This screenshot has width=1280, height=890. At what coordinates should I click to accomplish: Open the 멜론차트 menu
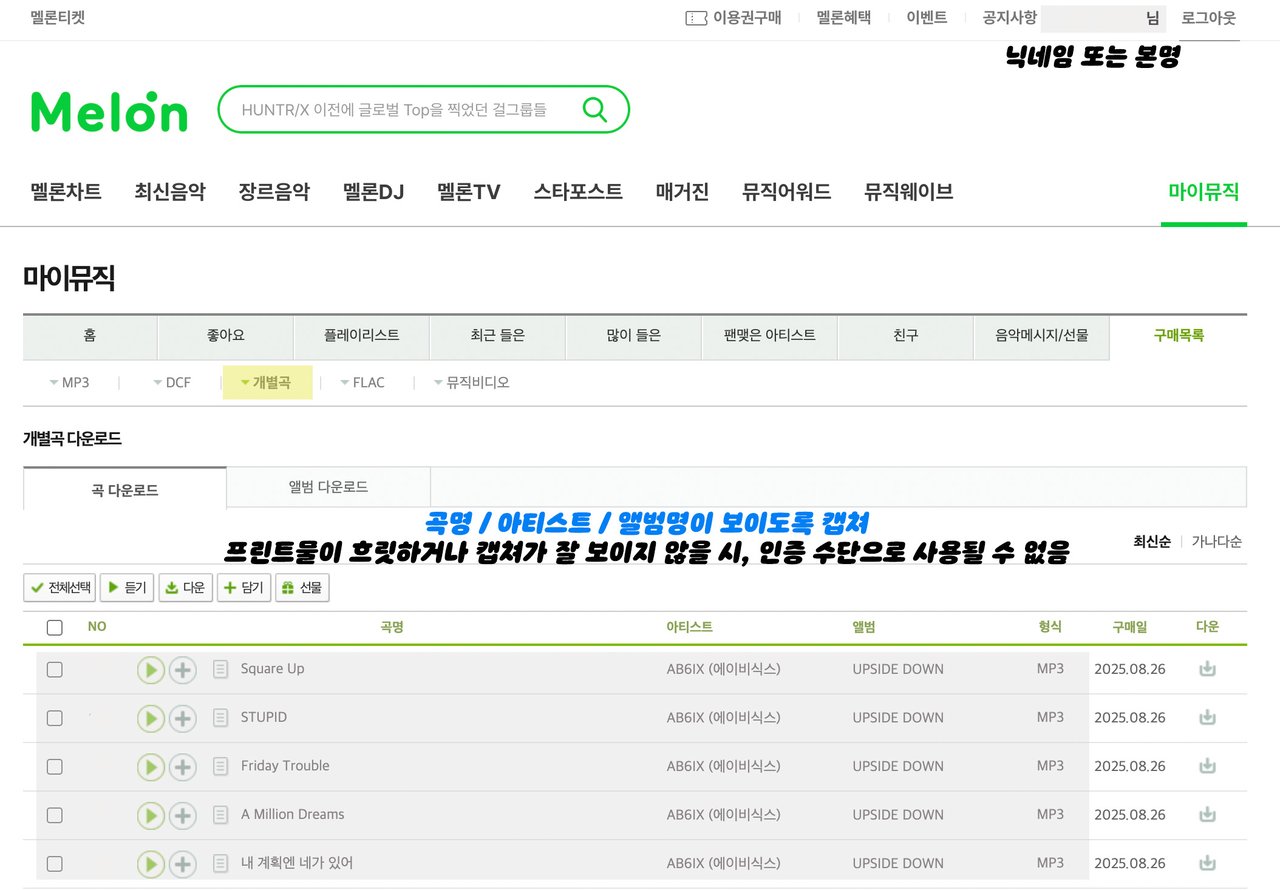point(66,192)
